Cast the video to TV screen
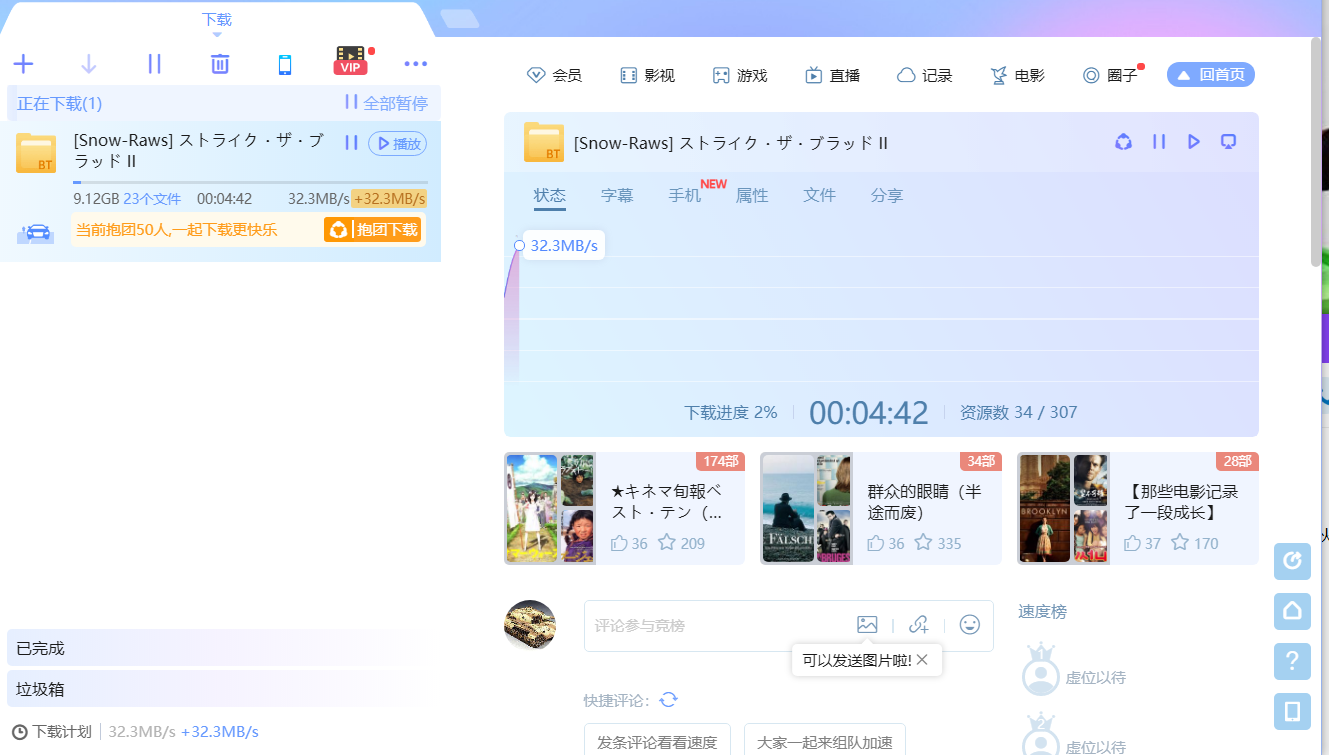Screen dimensions: 1329x755 pos(1228,142)
